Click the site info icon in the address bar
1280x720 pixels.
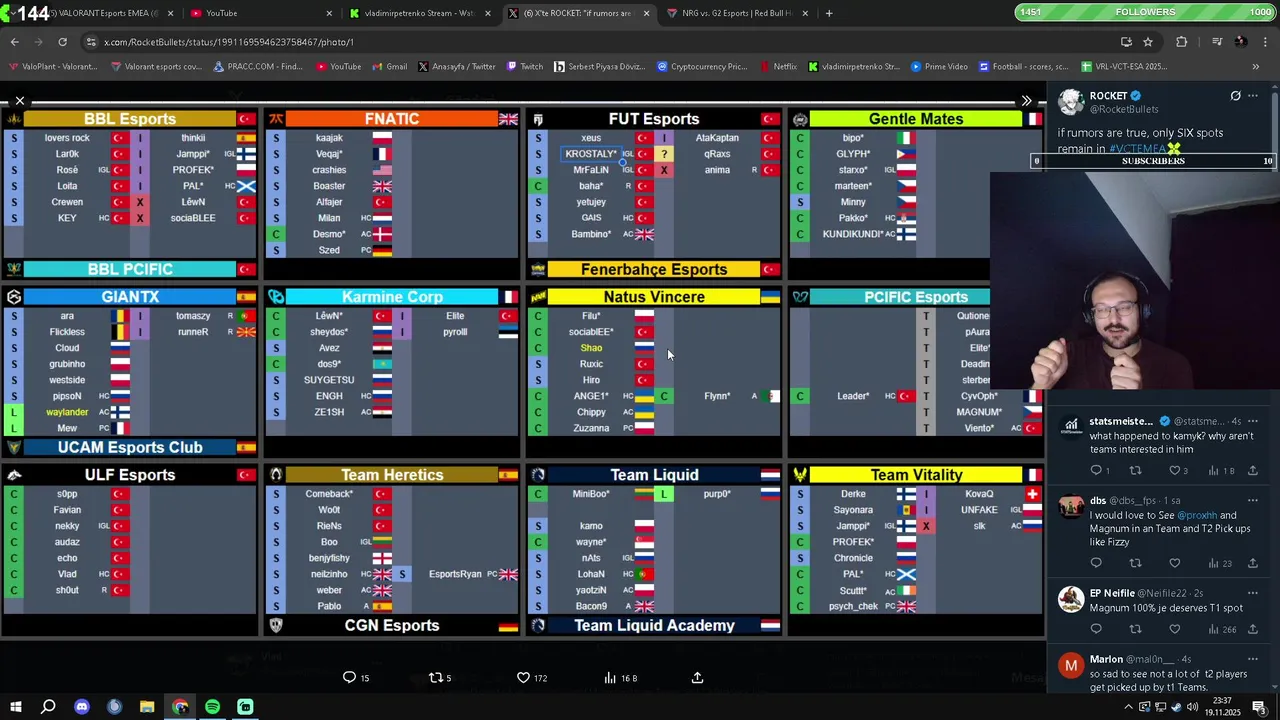[x=92, y=42]
